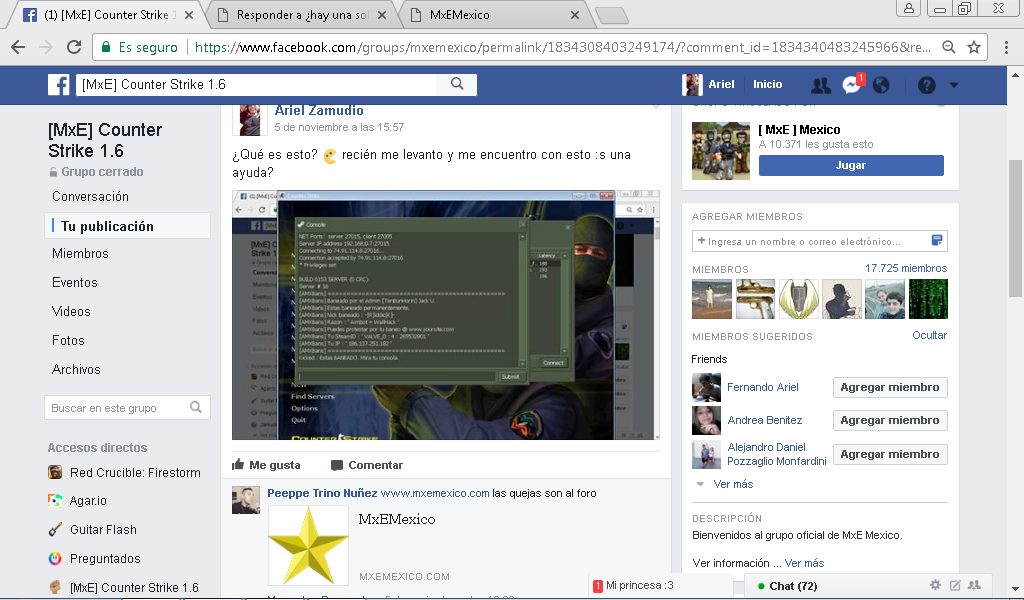The width and height of the screenshot is (1024, 600).
Task: Open a new browser tab
Action: point(612,16)
